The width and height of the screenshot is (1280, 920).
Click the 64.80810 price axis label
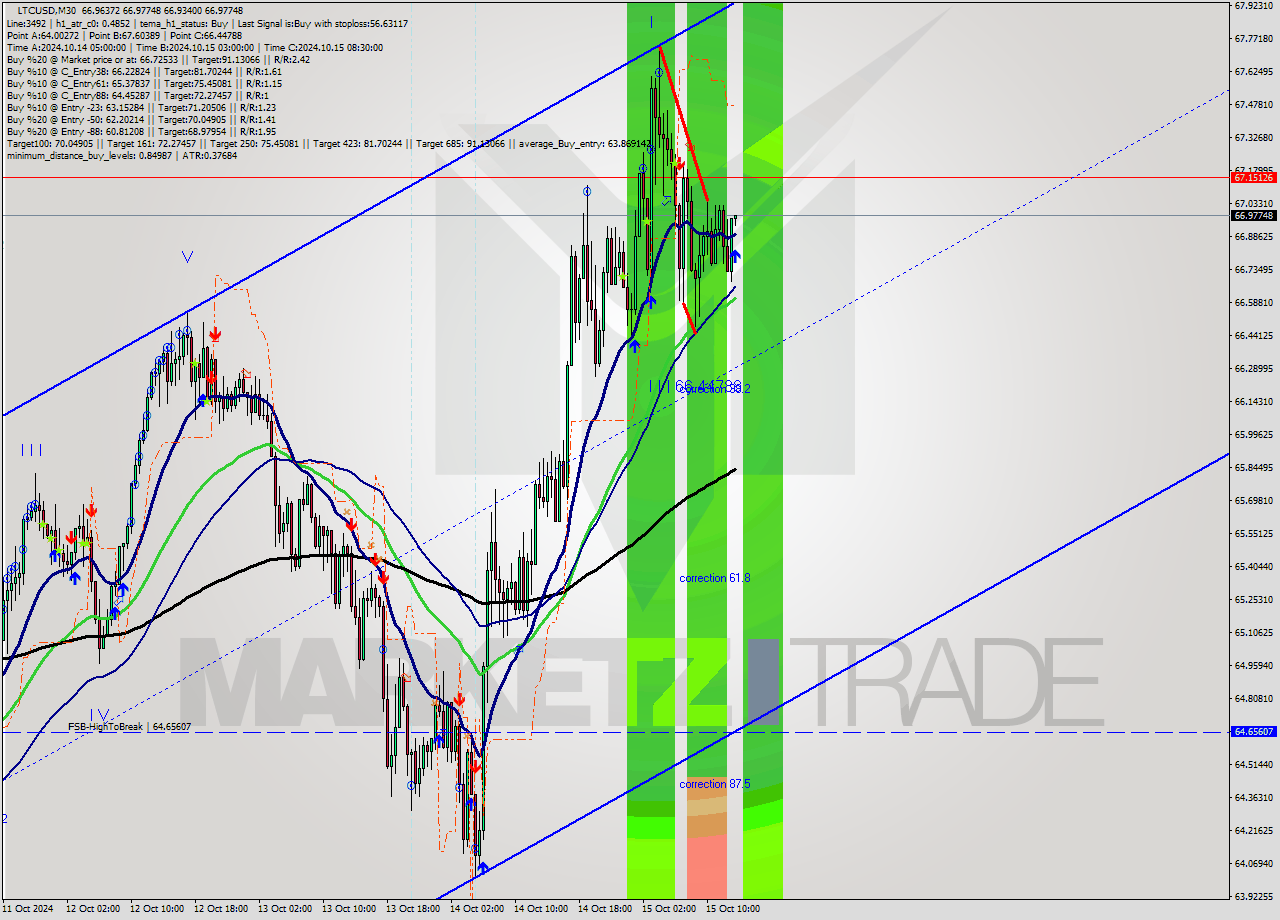click(1254, 698)
